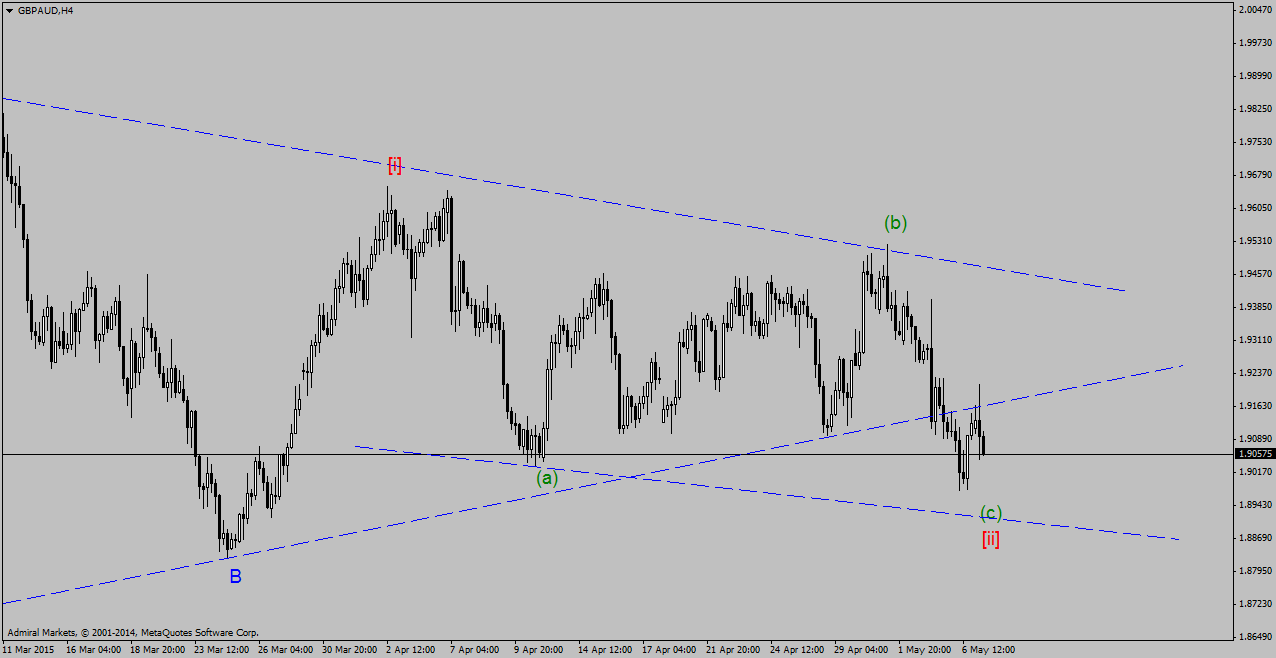Click the 23 Mar 12:00 time label
Screen dimensions: 1276x658
(220, 650)
